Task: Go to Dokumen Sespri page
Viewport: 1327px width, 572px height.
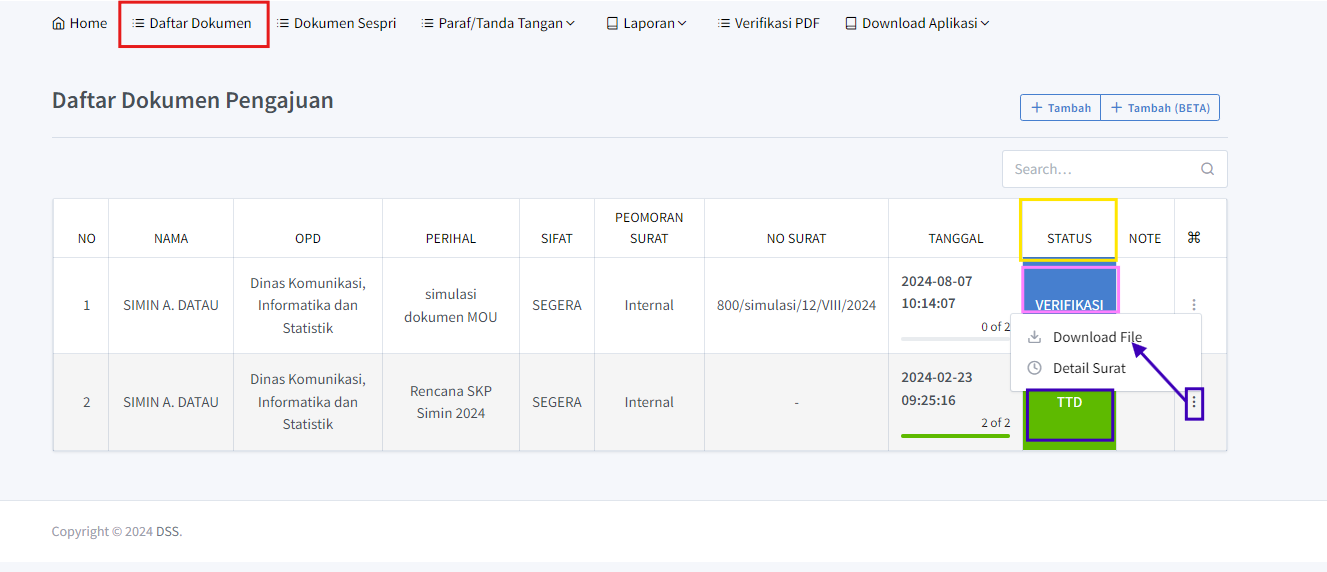Action: (336, 23)
